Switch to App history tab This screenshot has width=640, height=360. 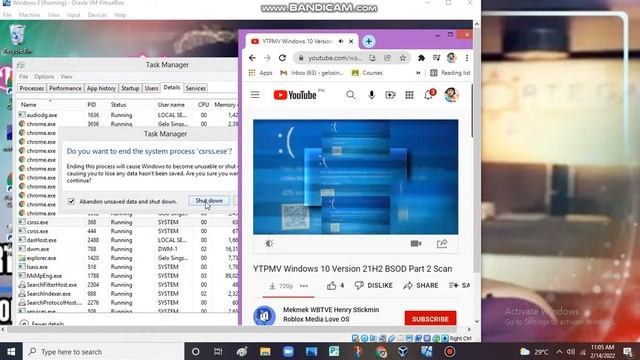click(x=101, y=88)
